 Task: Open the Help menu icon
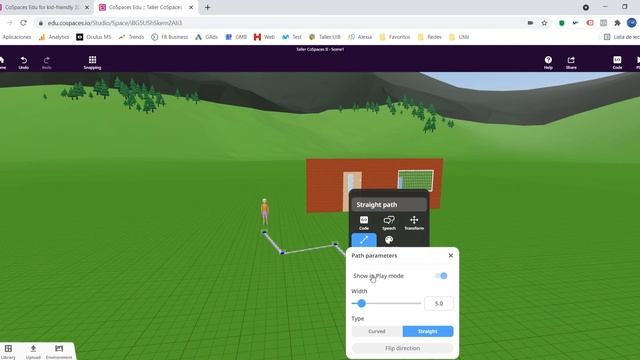pyautogui.click(x=548, y=62)
